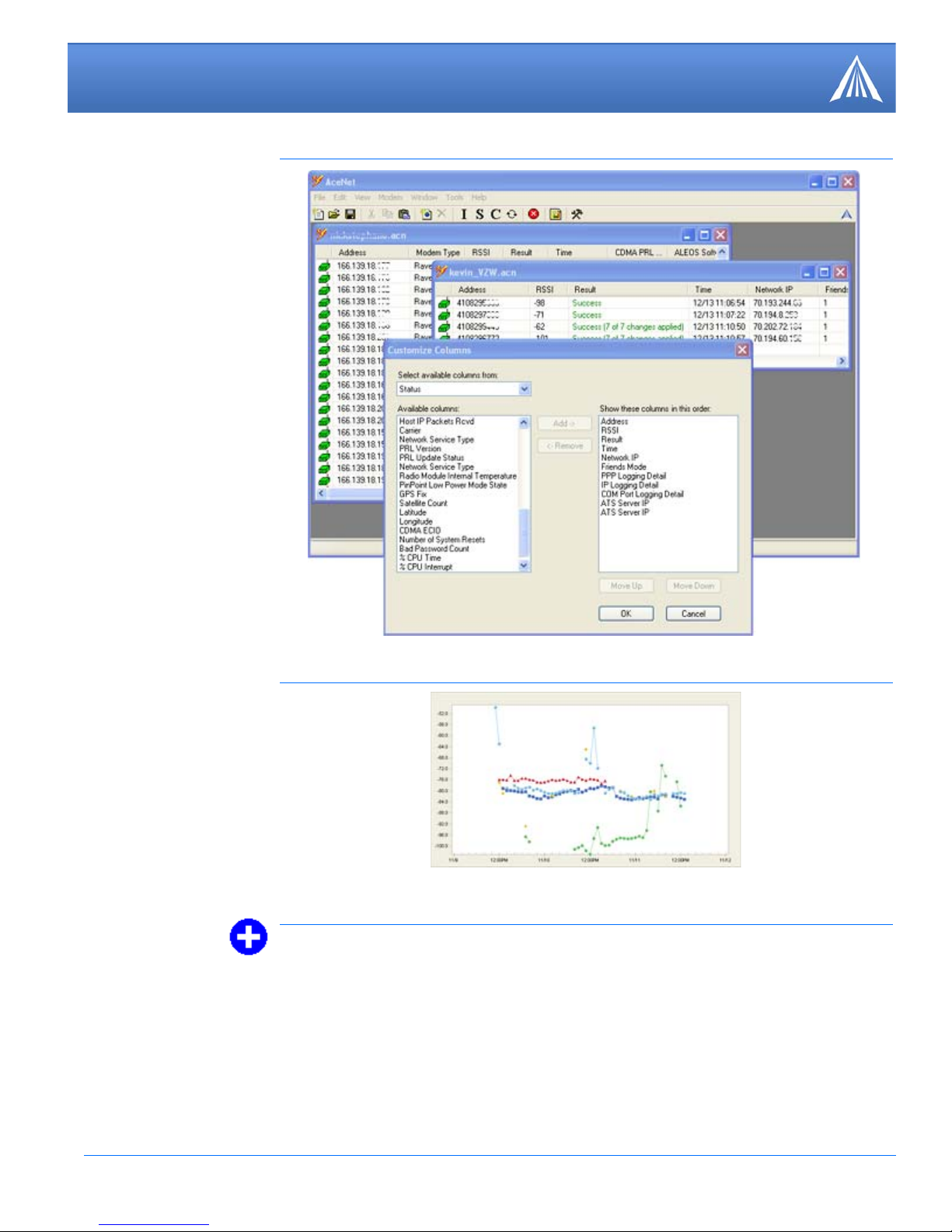
Task: Click the New file icon in AceNet toolbar
Action: click(x=318, y=214)
